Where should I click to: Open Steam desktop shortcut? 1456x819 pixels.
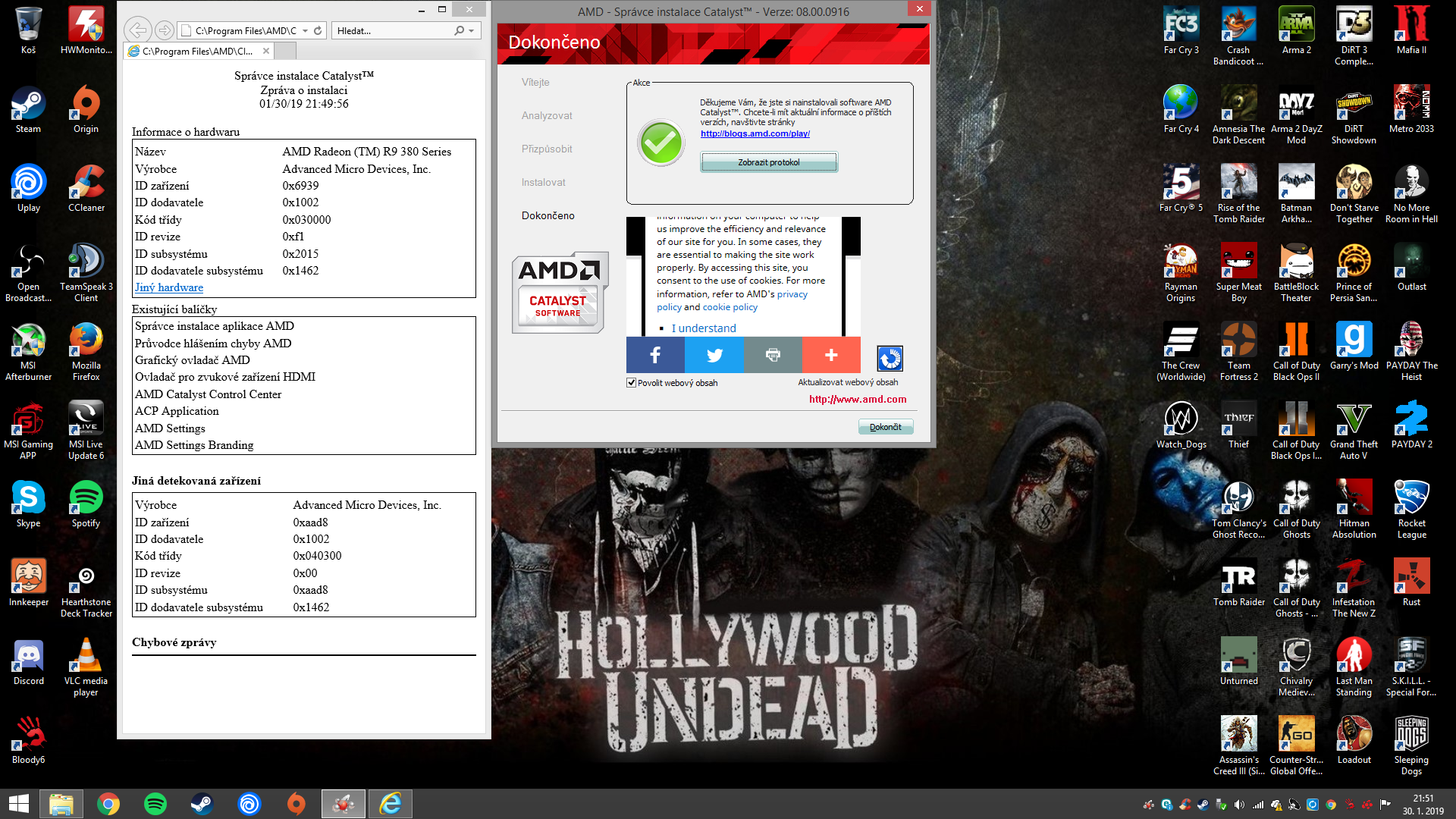(28, 110)
